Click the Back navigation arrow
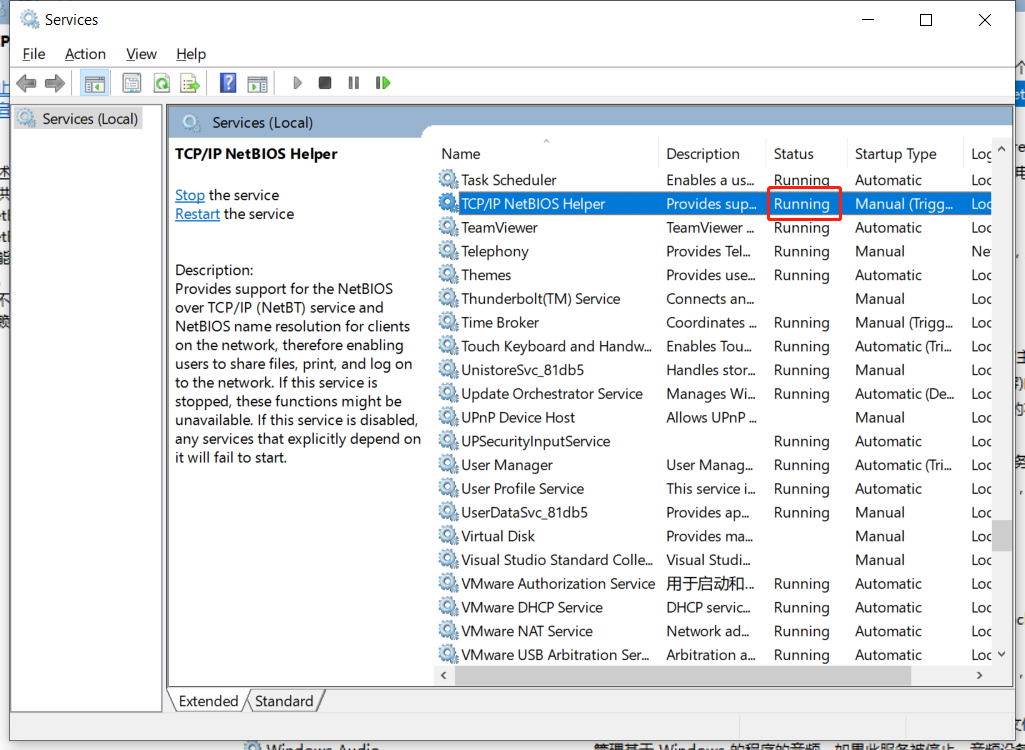Image resolution: width=1025 pixels, height=750 pixels. pyautogui.click(x=26, y=83)
